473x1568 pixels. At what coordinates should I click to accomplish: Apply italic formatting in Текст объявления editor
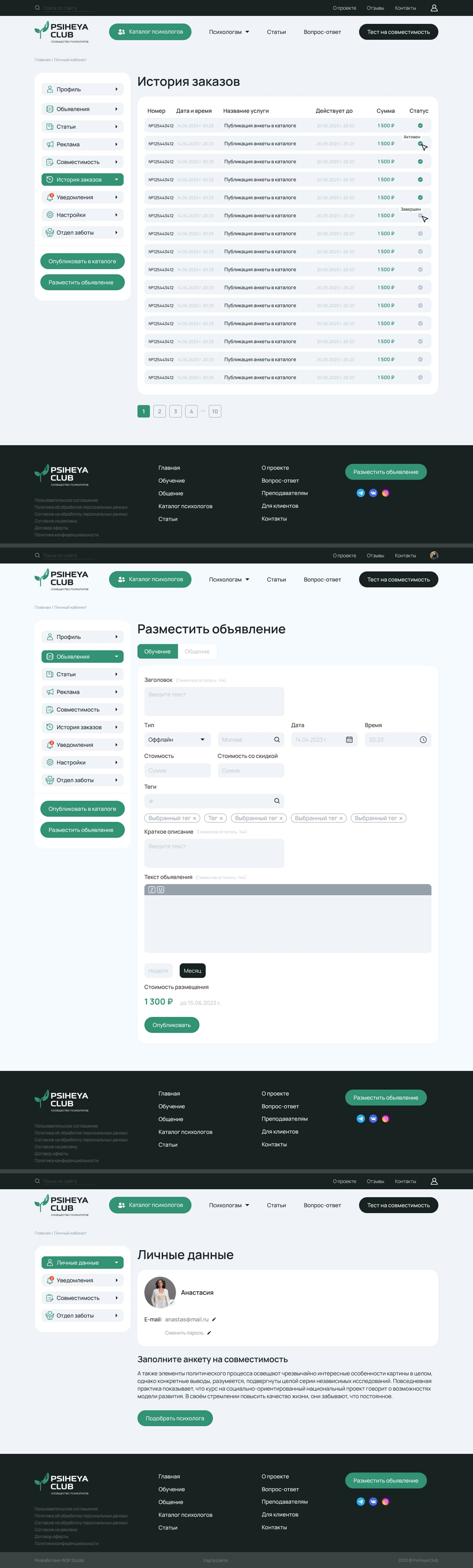[152, 890]
